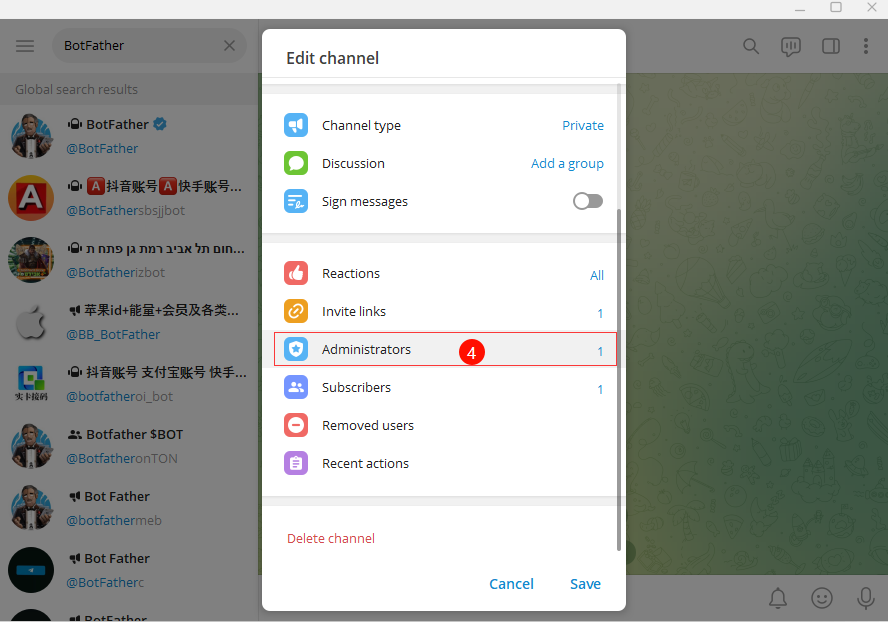
Task: Toggle the right sidebar panel icon
Action: (830, 46)
